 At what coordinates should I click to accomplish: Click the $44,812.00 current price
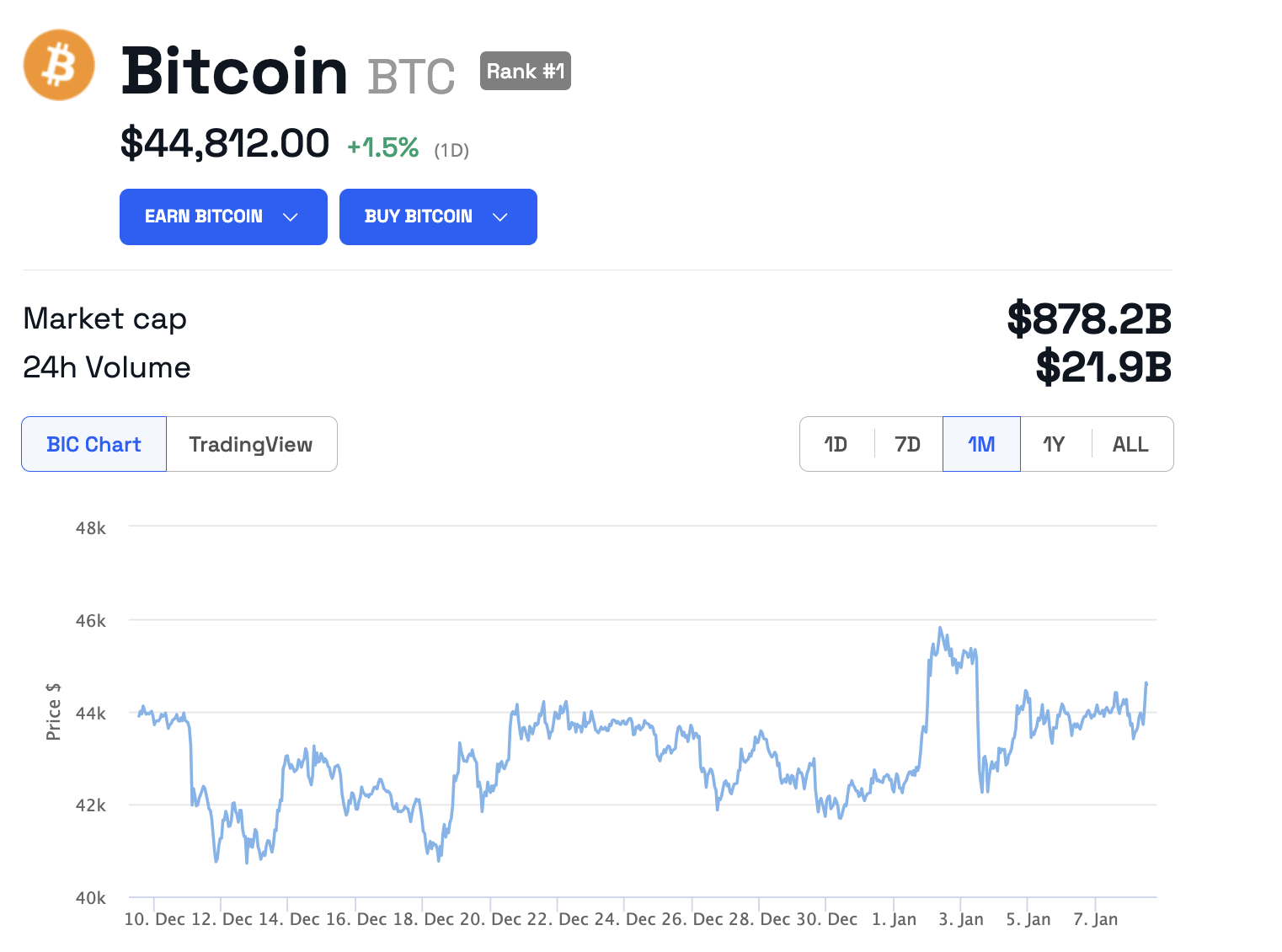(x=225, y=143)
